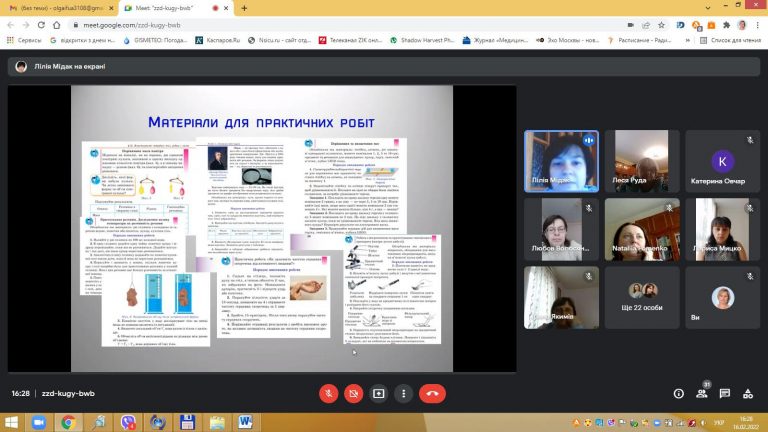Click Лілія Мідак participant video tile

561,161
